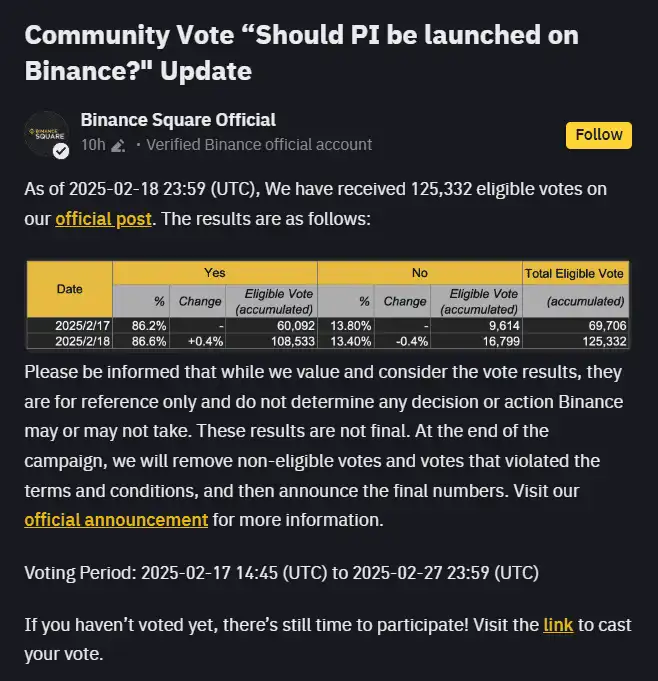Click the 'Total Eligible Vote' column header

tap(574, 272)
